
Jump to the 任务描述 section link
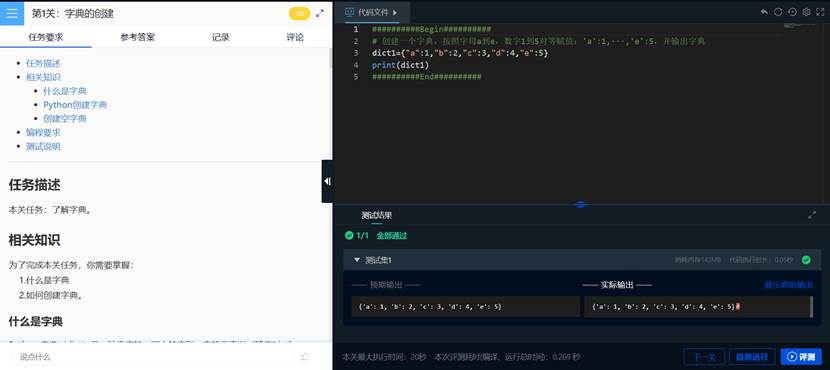(x=43, y=64)
